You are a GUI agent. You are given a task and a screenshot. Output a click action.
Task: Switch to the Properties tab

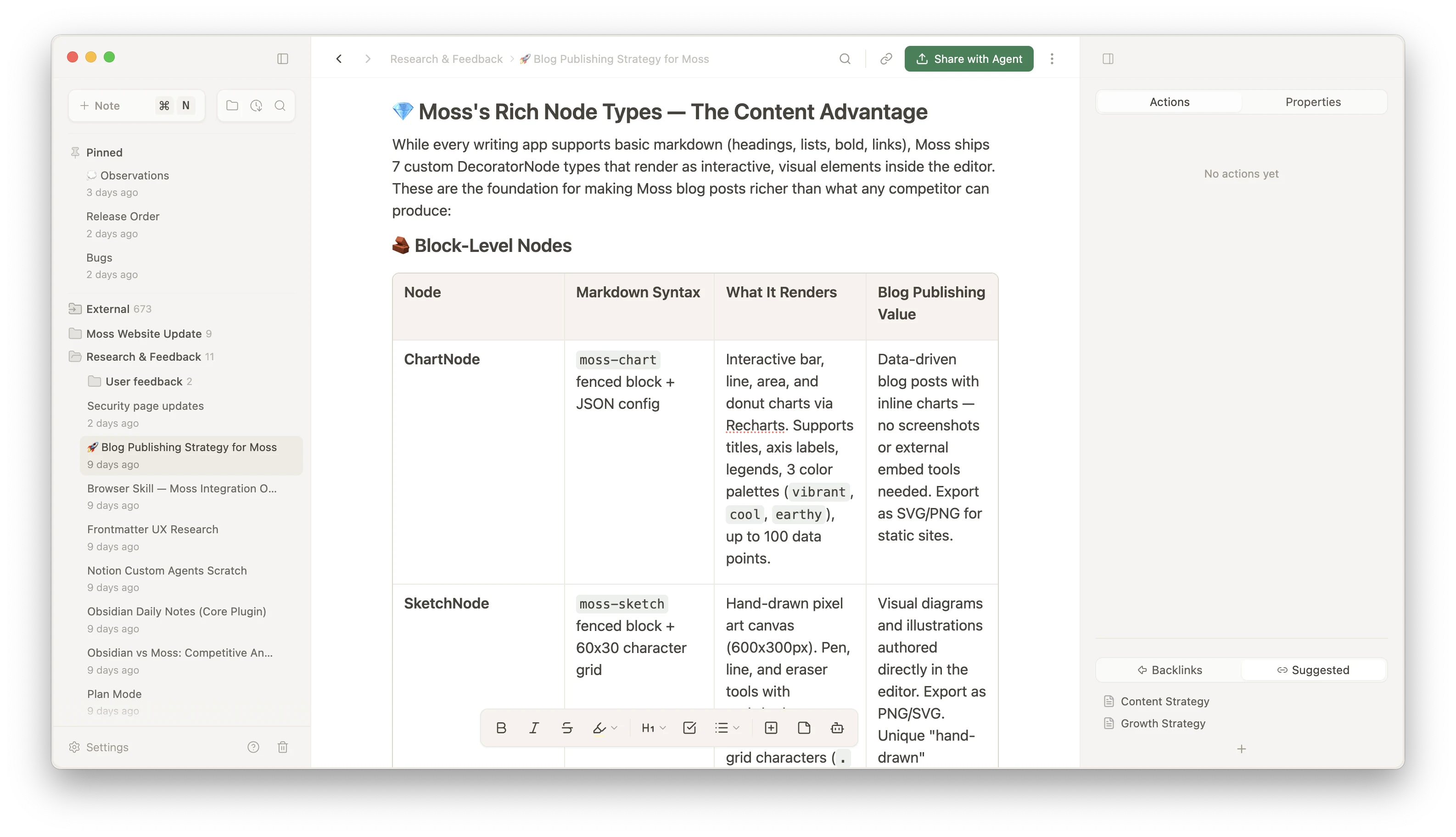click(1313, 102)
